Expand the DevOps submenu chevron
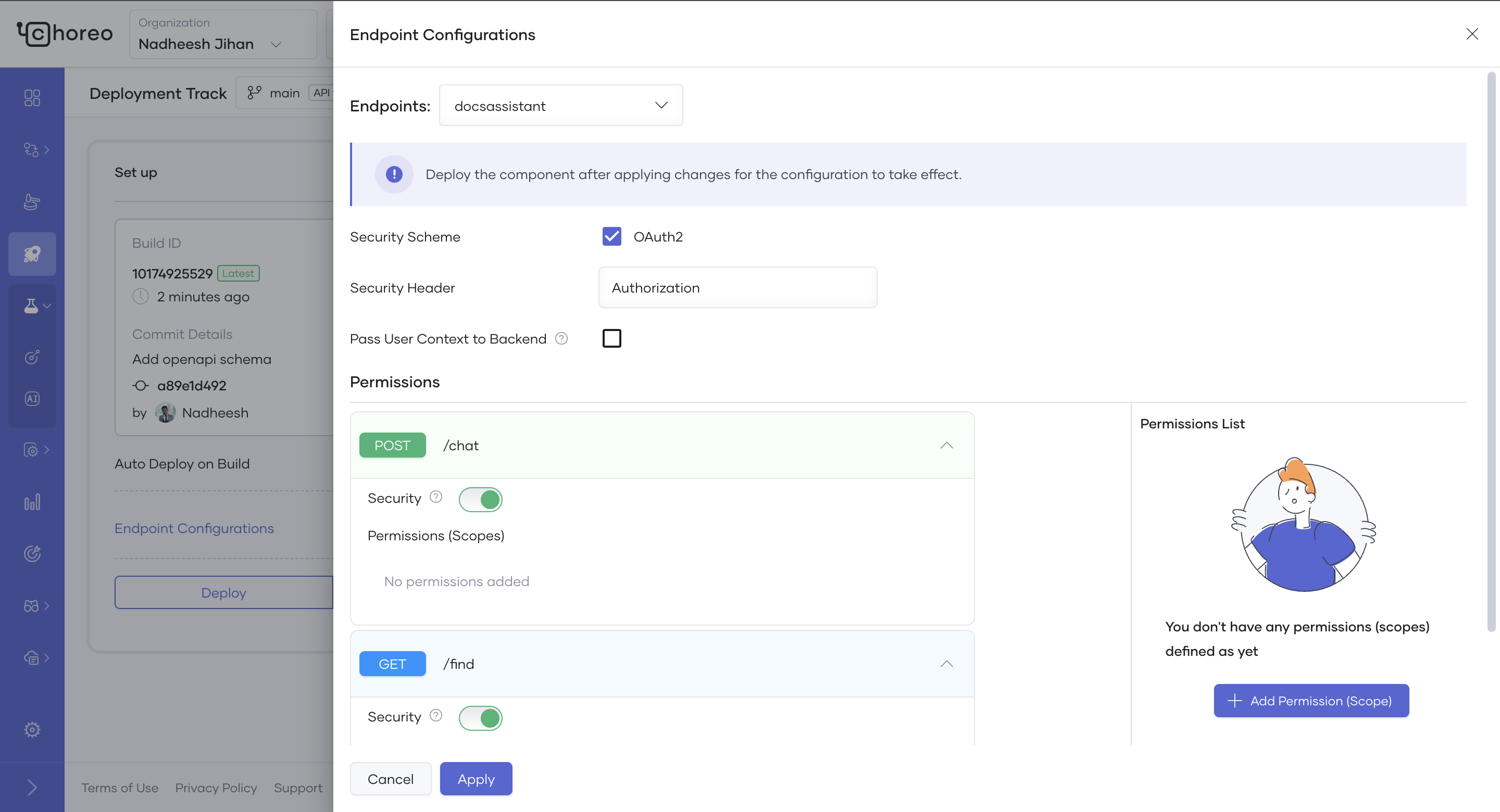Image resolution: width=1500 pixels, height=812 pixels. (x=46, y=606)
